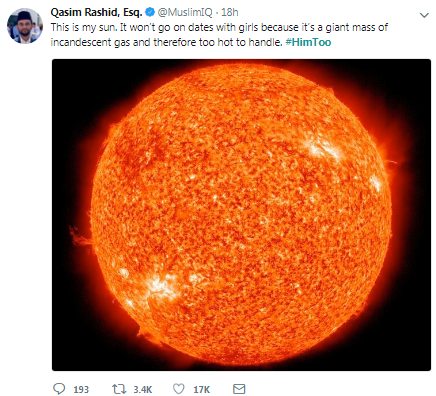Expand the tweet options chevron menu

(424, 15)
